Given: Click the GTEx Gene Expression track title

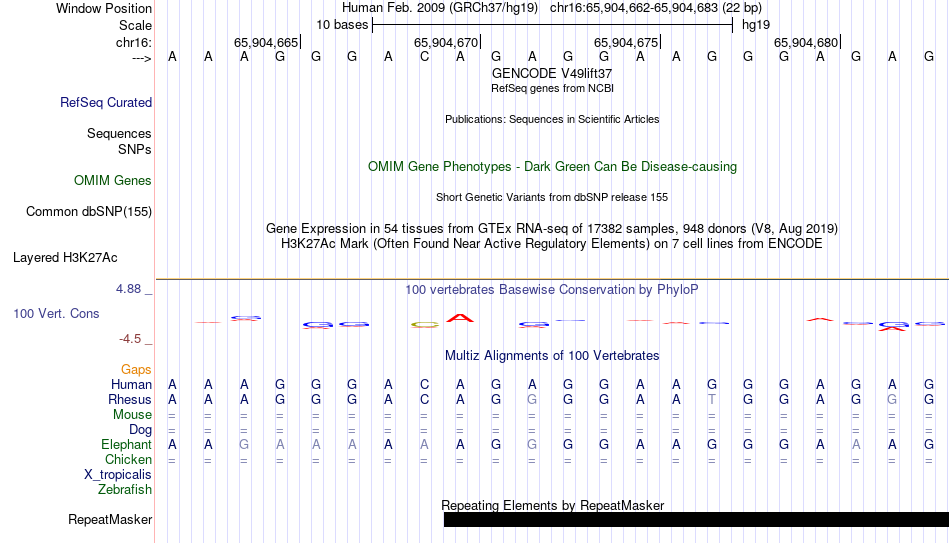Looking at the screenshot, I should (x=552, y=228).
